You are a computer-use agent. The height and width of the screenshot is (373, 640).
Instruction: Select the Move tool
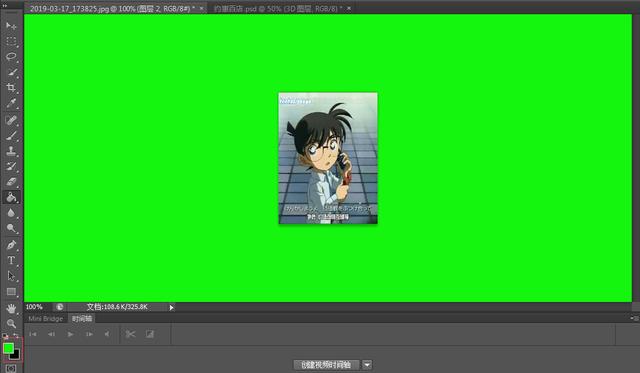tap(11, 25)
